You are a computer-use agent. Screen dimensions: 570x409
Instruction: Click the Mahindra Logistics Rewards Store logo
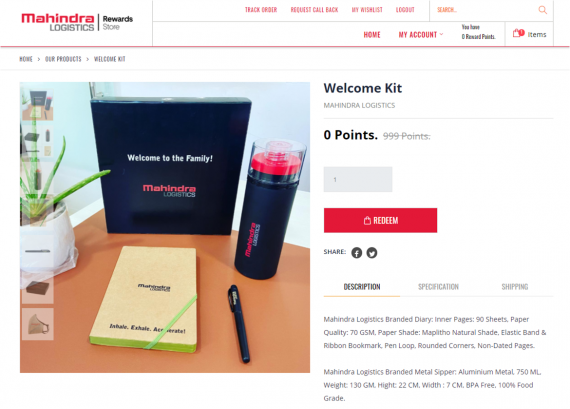point(77,22)
